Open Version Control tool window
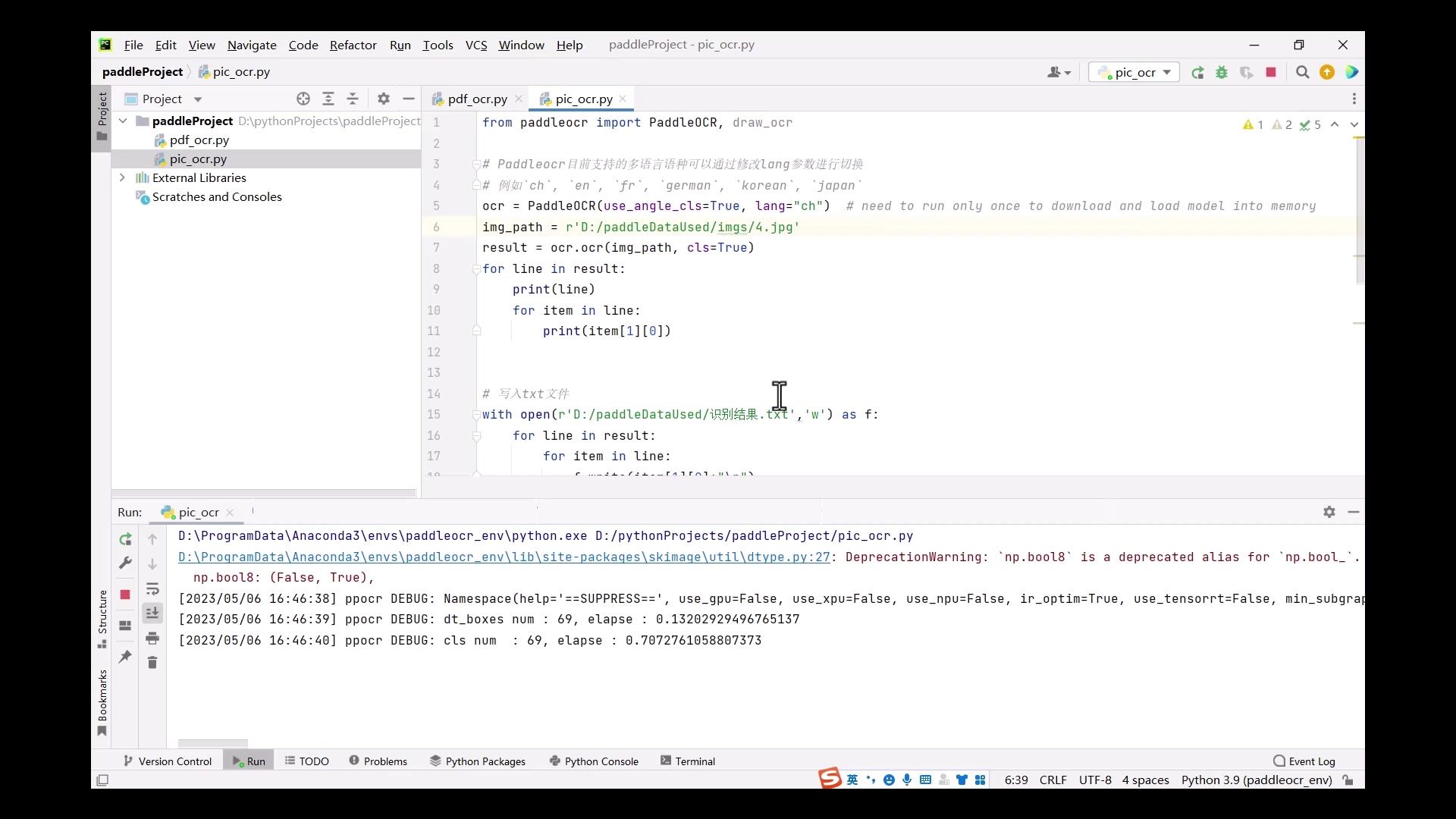 point(168,762)
